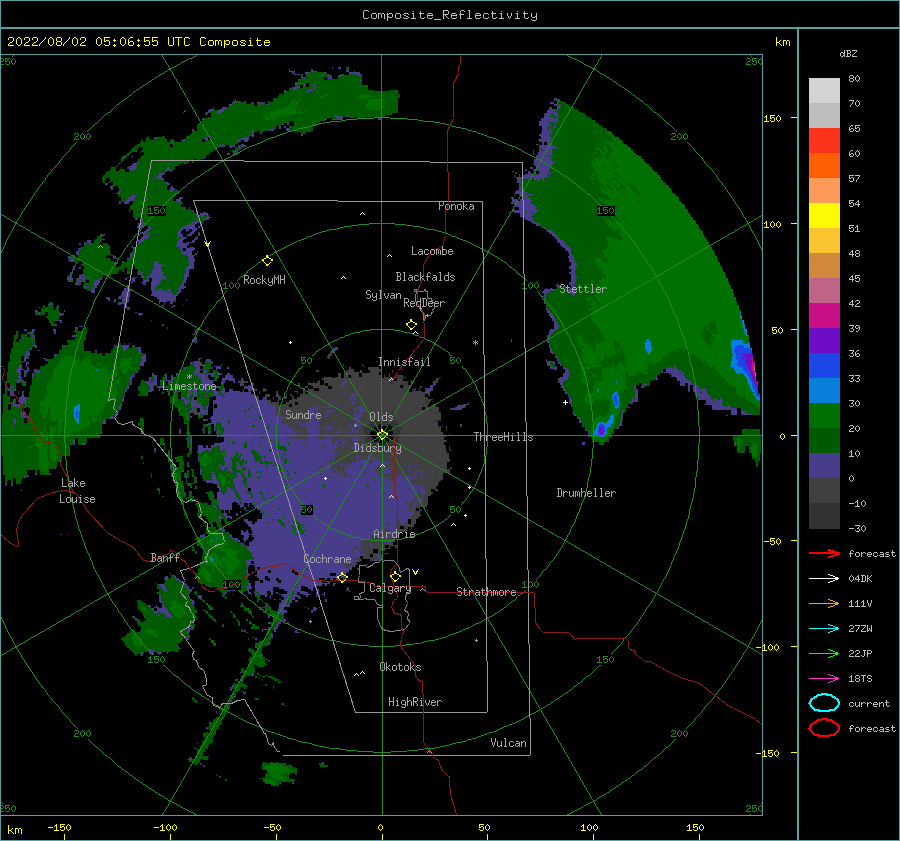The width and height of the screenshot is (900, 841).
Task: Click the red forecast arrow in legend
Action: coord(824,553)
